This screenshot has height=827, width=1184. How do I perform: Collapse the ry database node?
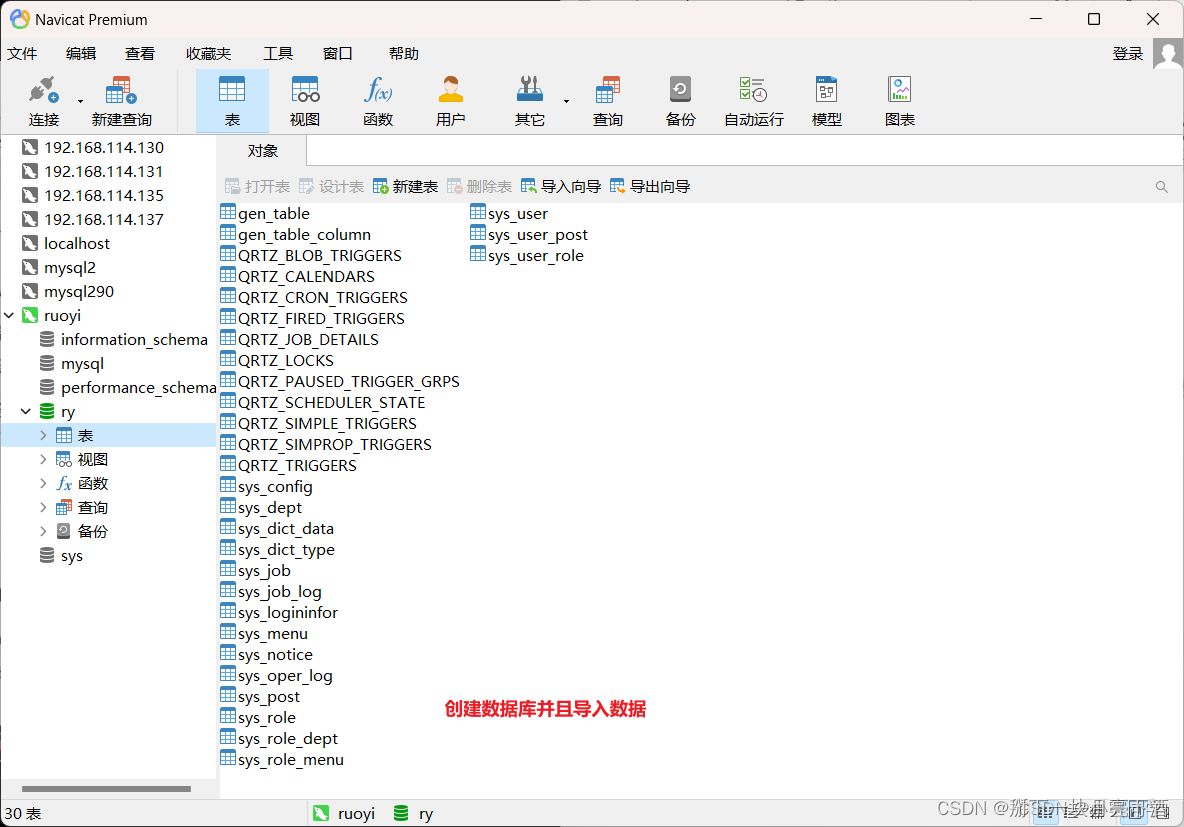[26, 412]
